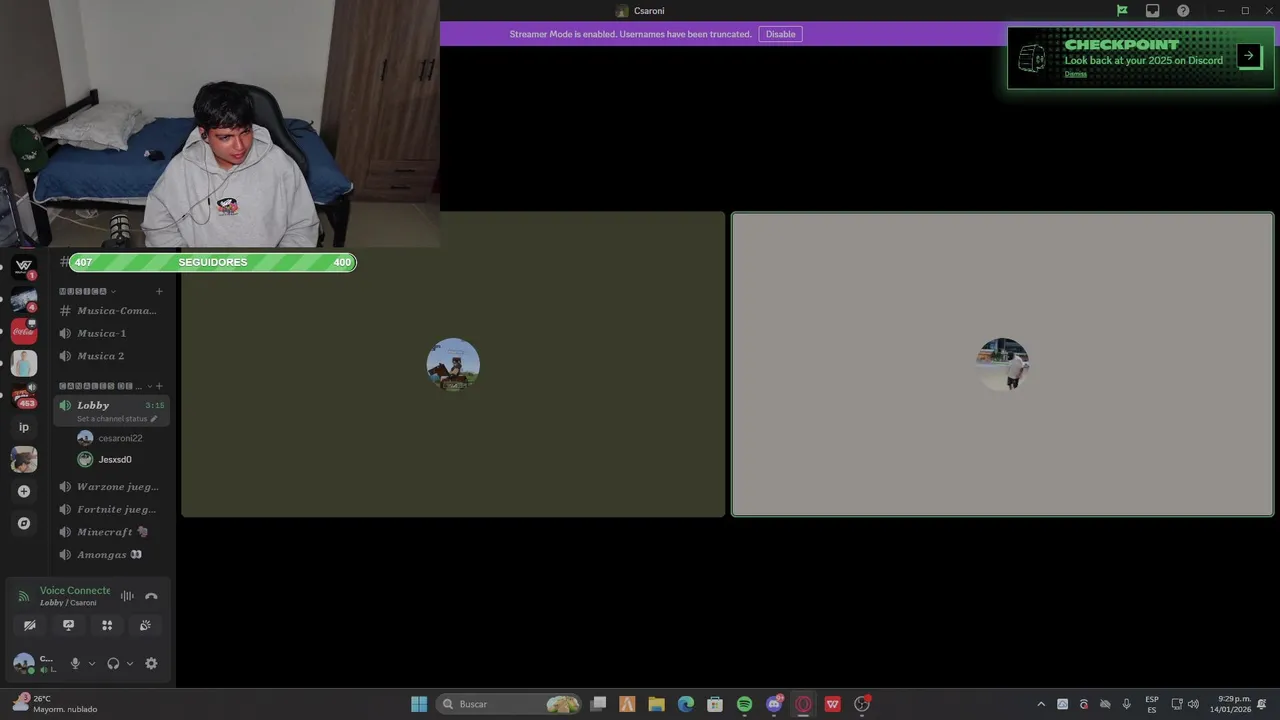This screenshot has width=1280, height=720.
Task: Open Opera GX from the taskbar
Action: click(x=803, y=704)
